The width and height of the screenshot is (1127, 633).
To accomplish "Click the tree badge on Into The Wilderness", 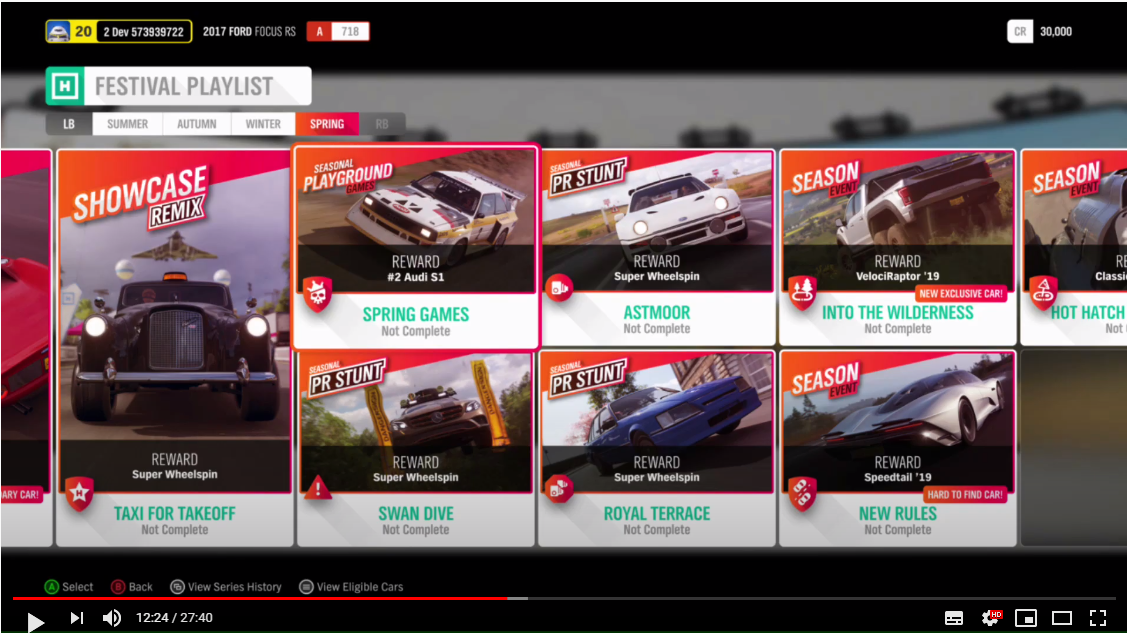I will pos(802,292).
